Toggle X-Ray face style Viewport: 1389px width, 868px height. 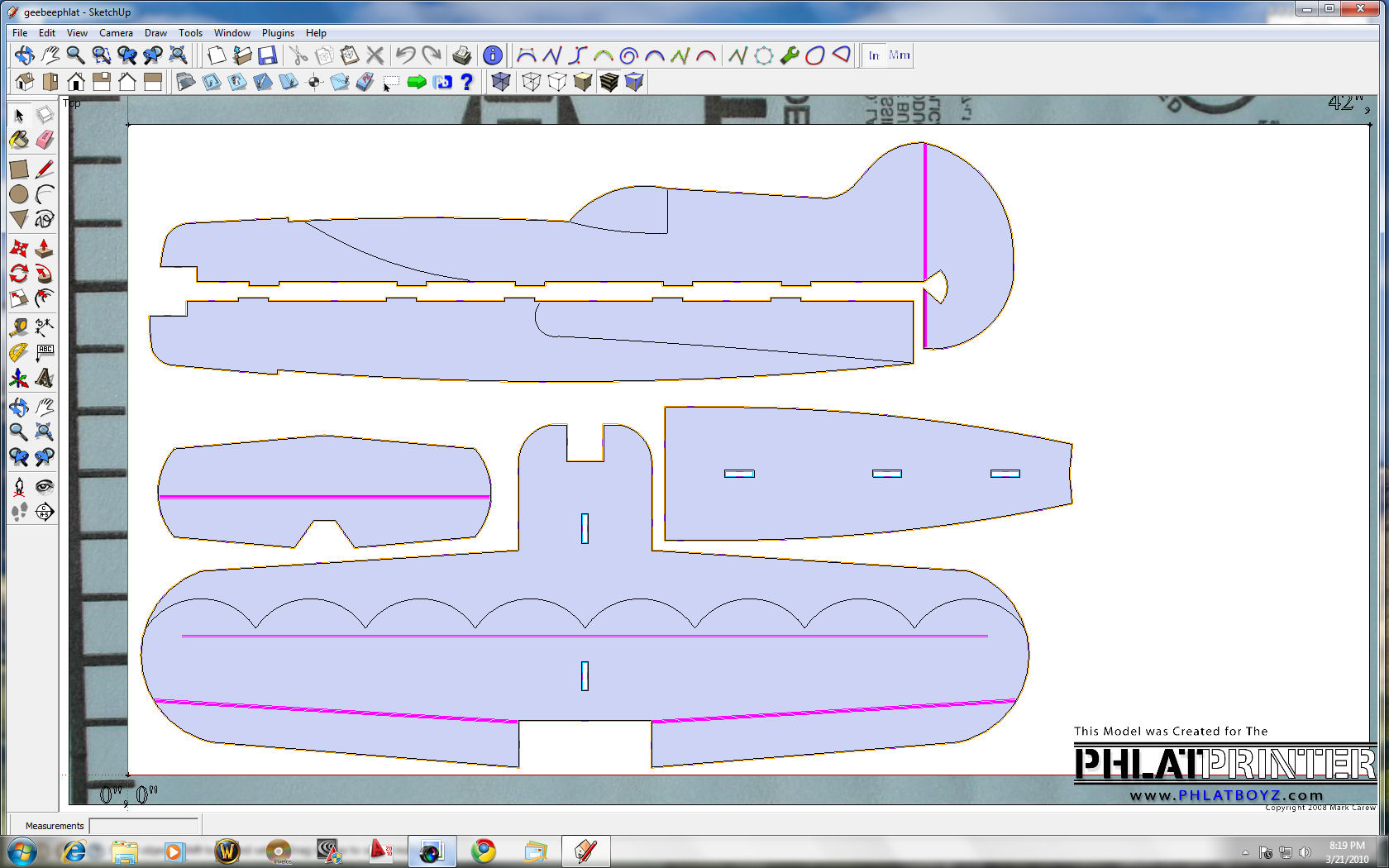coord(500,82)
